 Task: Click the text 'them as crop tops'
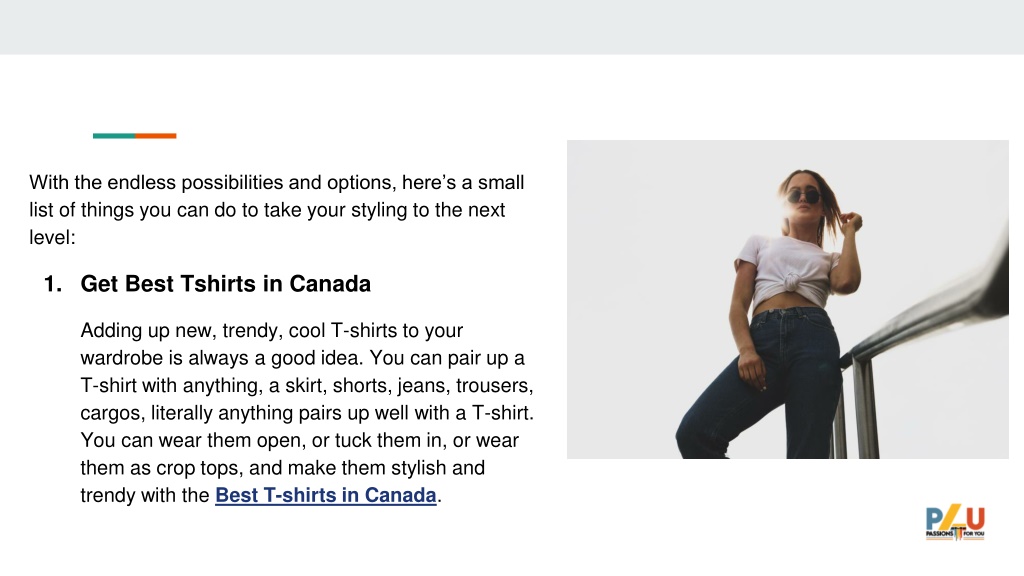pos(161,468)
